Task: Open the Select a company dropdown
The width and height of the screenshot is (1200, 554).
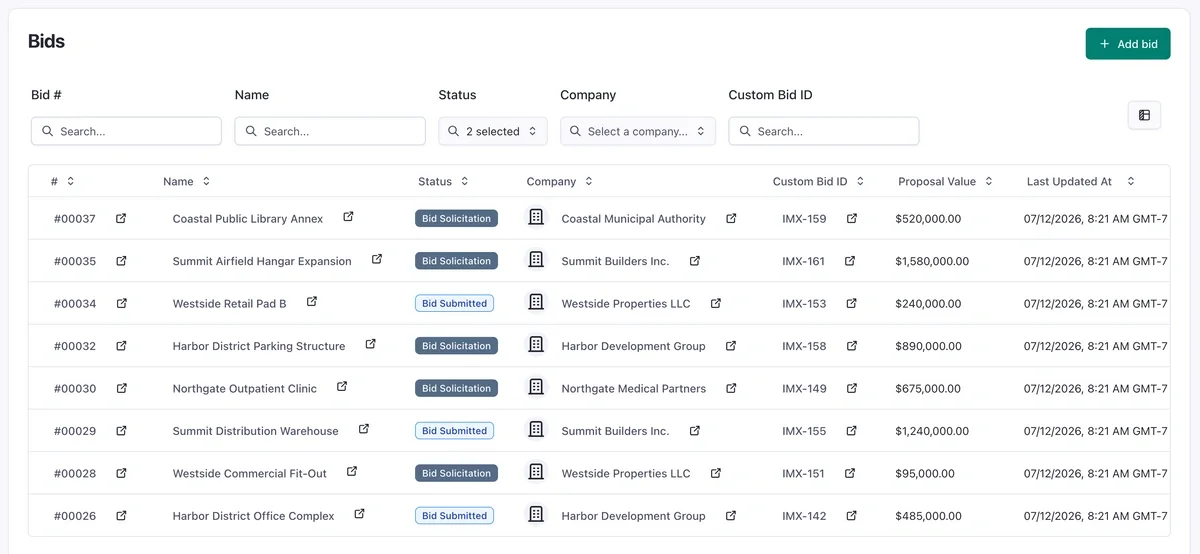Action: (638, 131)
